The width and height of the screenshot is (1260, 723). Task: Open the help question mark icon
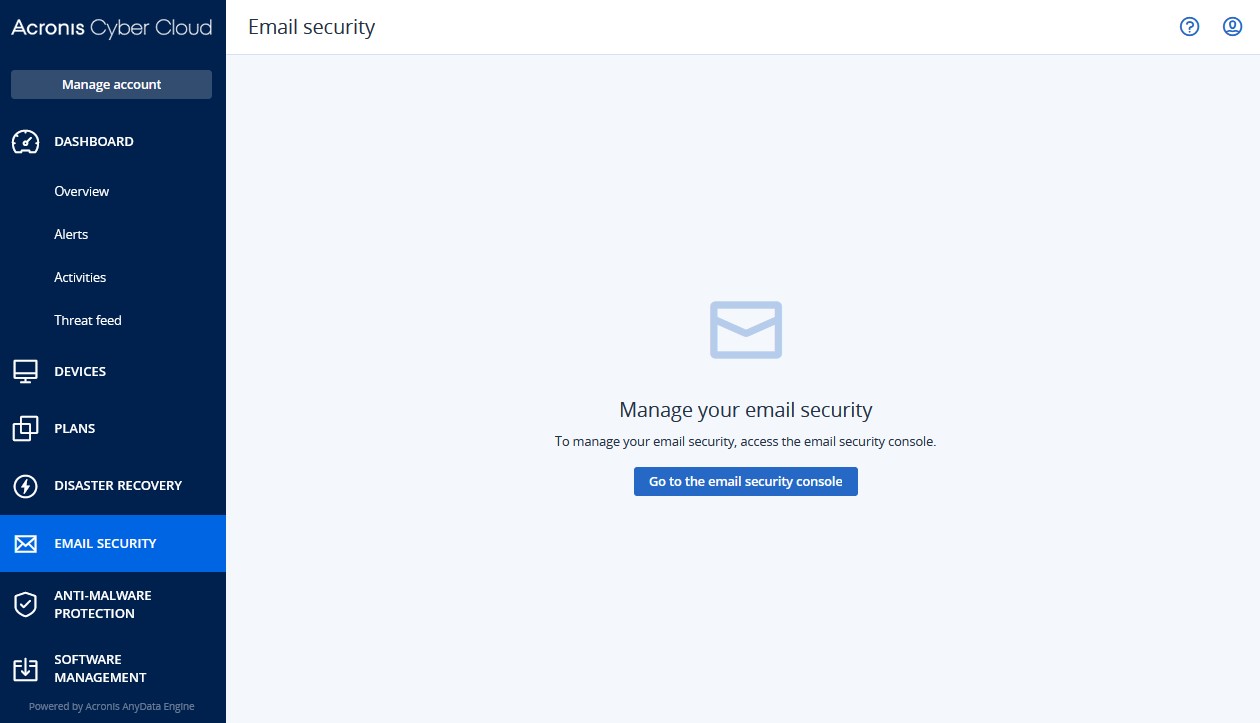(x=1189, y=27)
